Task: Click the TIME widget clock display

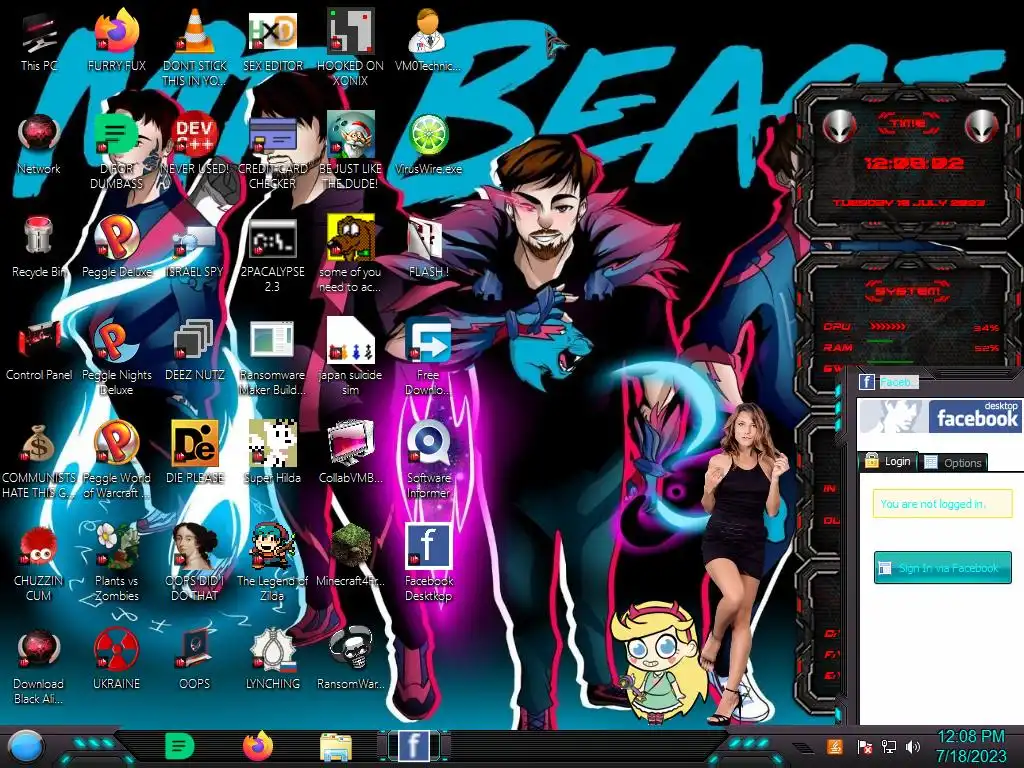Action: tap(912, 163)
